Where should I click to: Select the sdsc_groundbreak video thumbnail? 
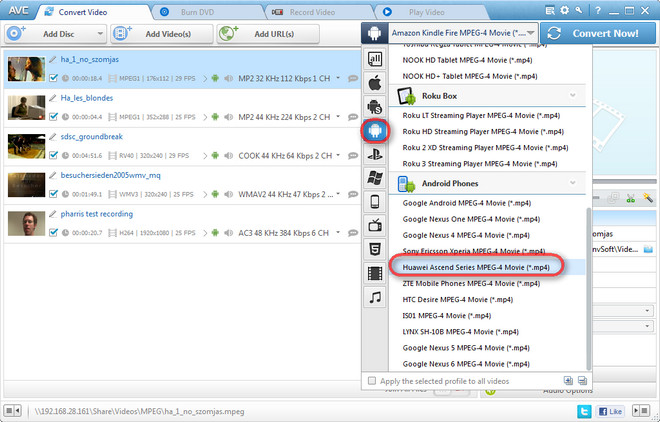pyautogui.click(x=27, y=146)
